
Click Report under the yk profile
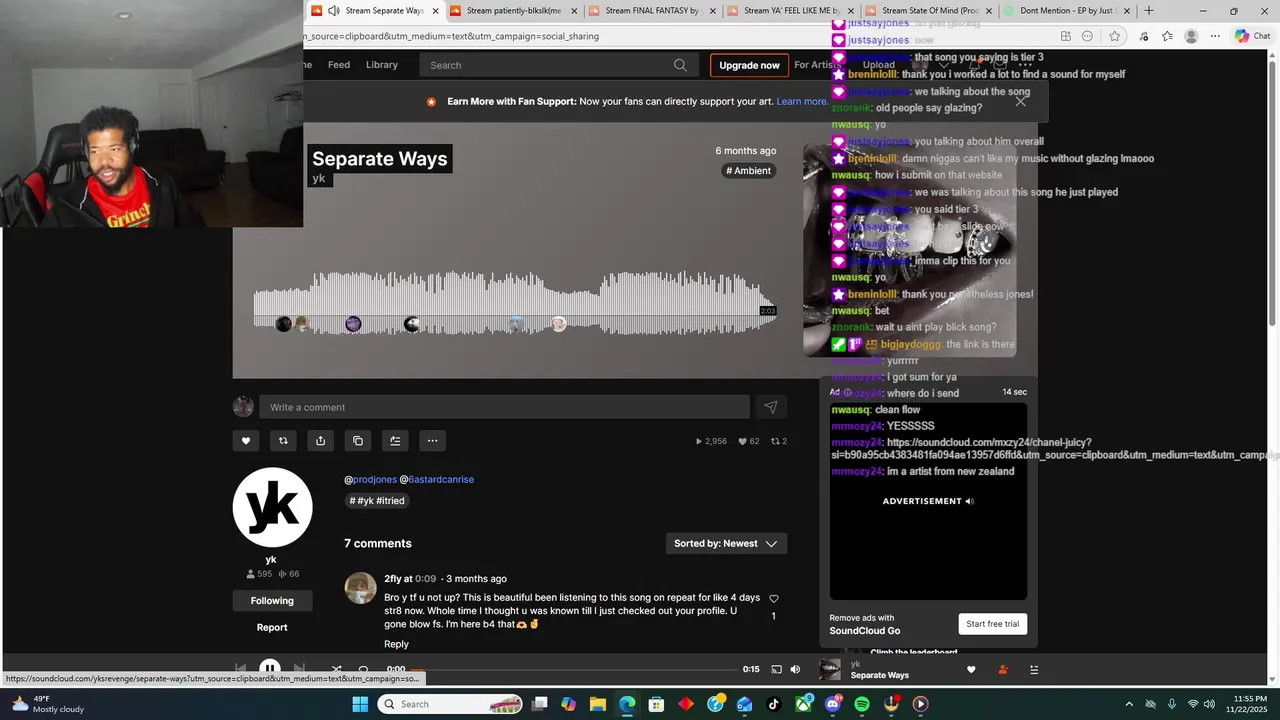(x=272, y=627)
